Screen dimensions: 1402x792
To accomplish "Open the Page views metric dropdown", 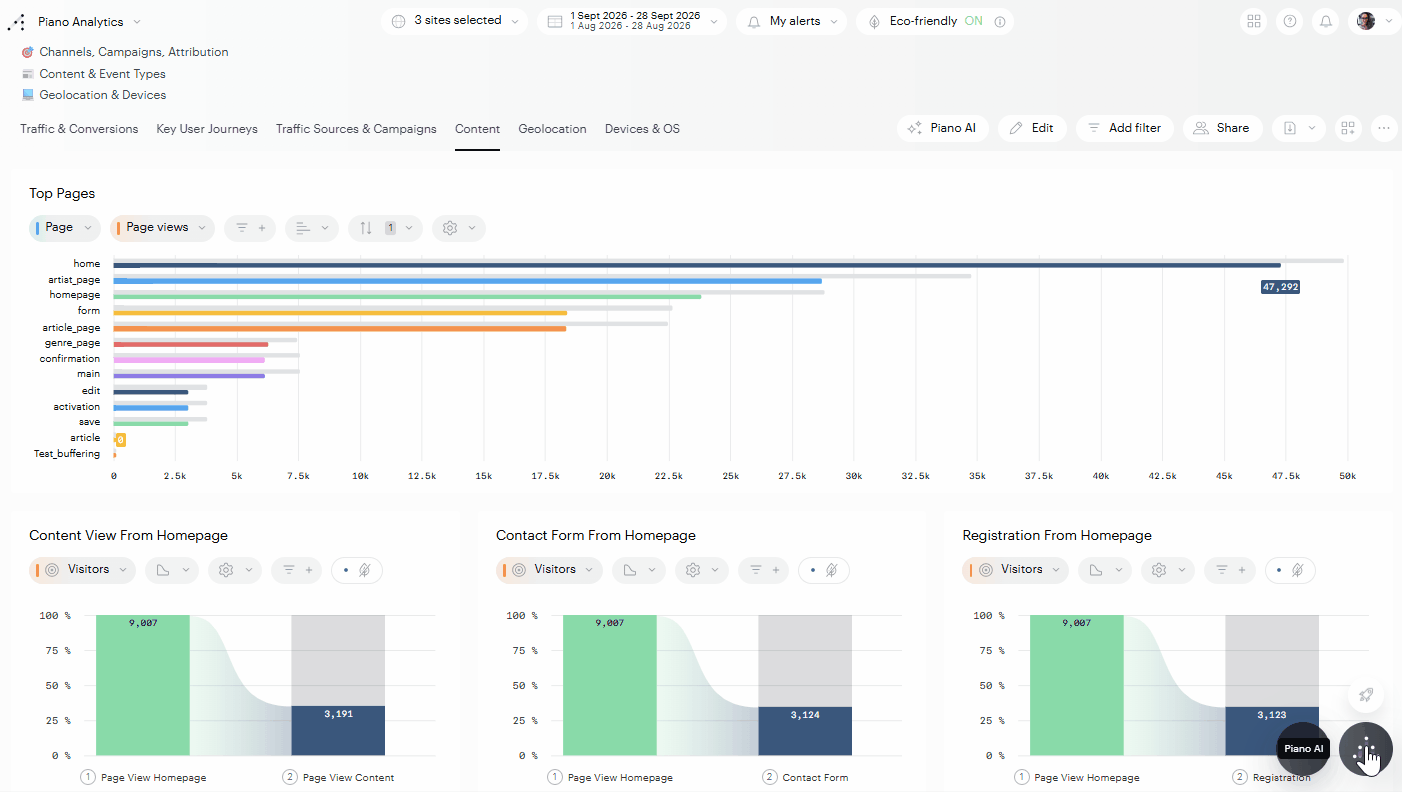I will [x=162, y=228].
